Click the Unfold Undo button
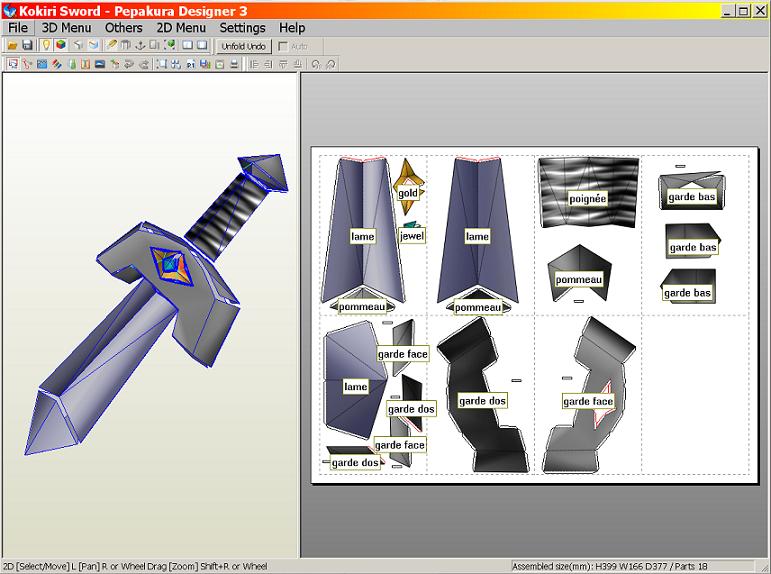Image resolution: width=771 pixels, height=574 pixels. [x=243, y=46]
